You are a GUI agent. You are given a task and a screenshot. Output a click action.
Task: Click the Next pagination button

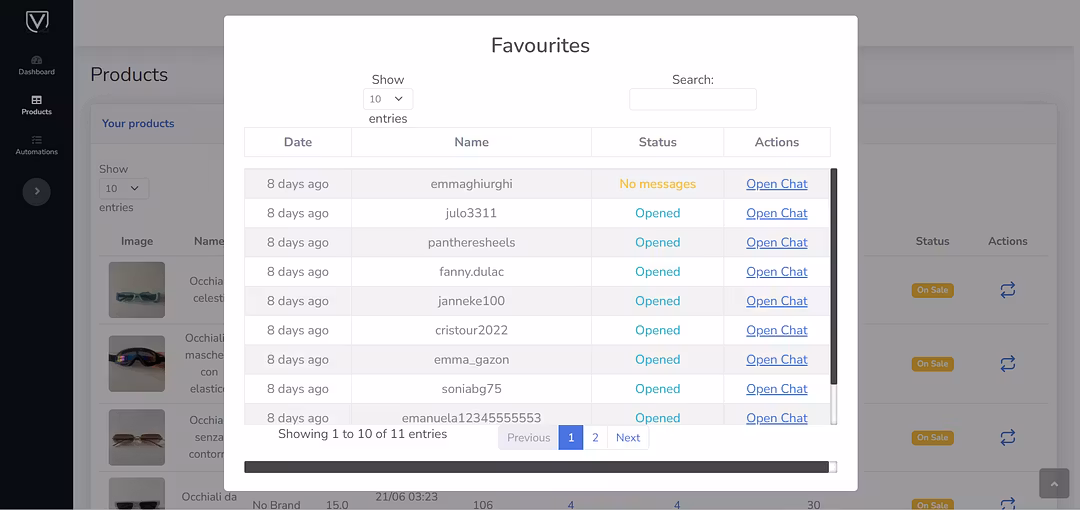(x=628, y=438)
